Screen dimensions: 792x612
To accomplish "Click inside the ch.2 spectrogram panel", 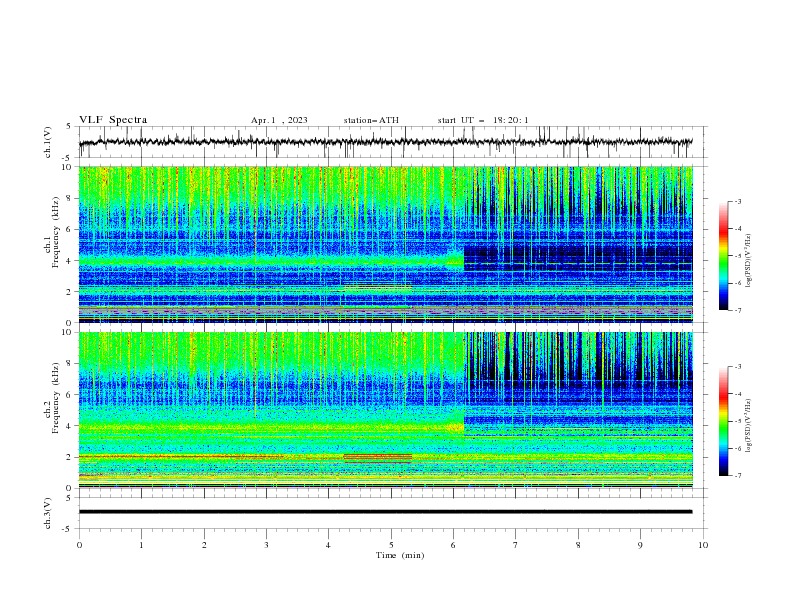I will pyautogui.click(x=385, y=410).
